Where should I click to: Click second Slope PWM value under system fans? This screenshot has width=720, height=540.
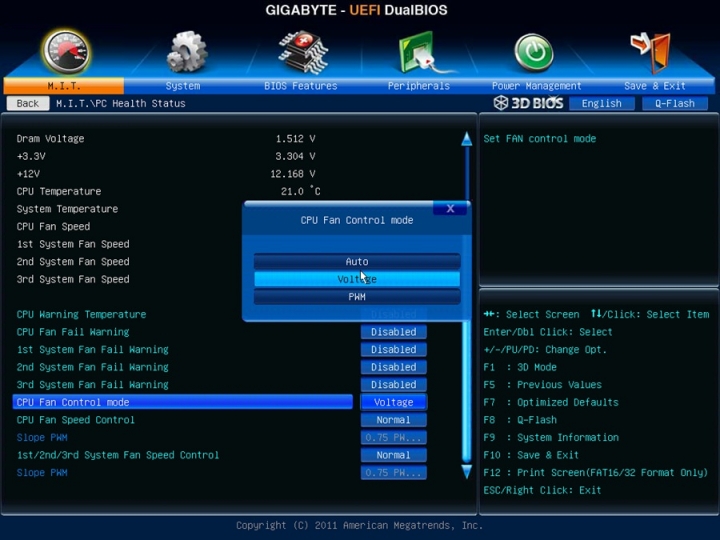(x=394, y=472)
